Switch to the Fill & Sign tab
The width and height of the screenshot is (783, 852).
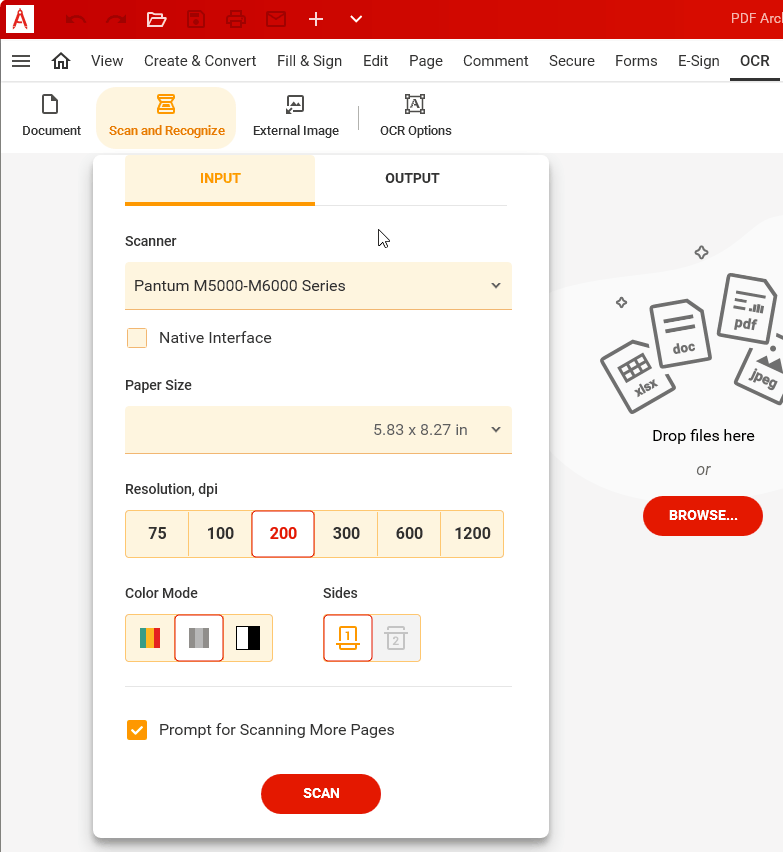(x=310, y=61)
